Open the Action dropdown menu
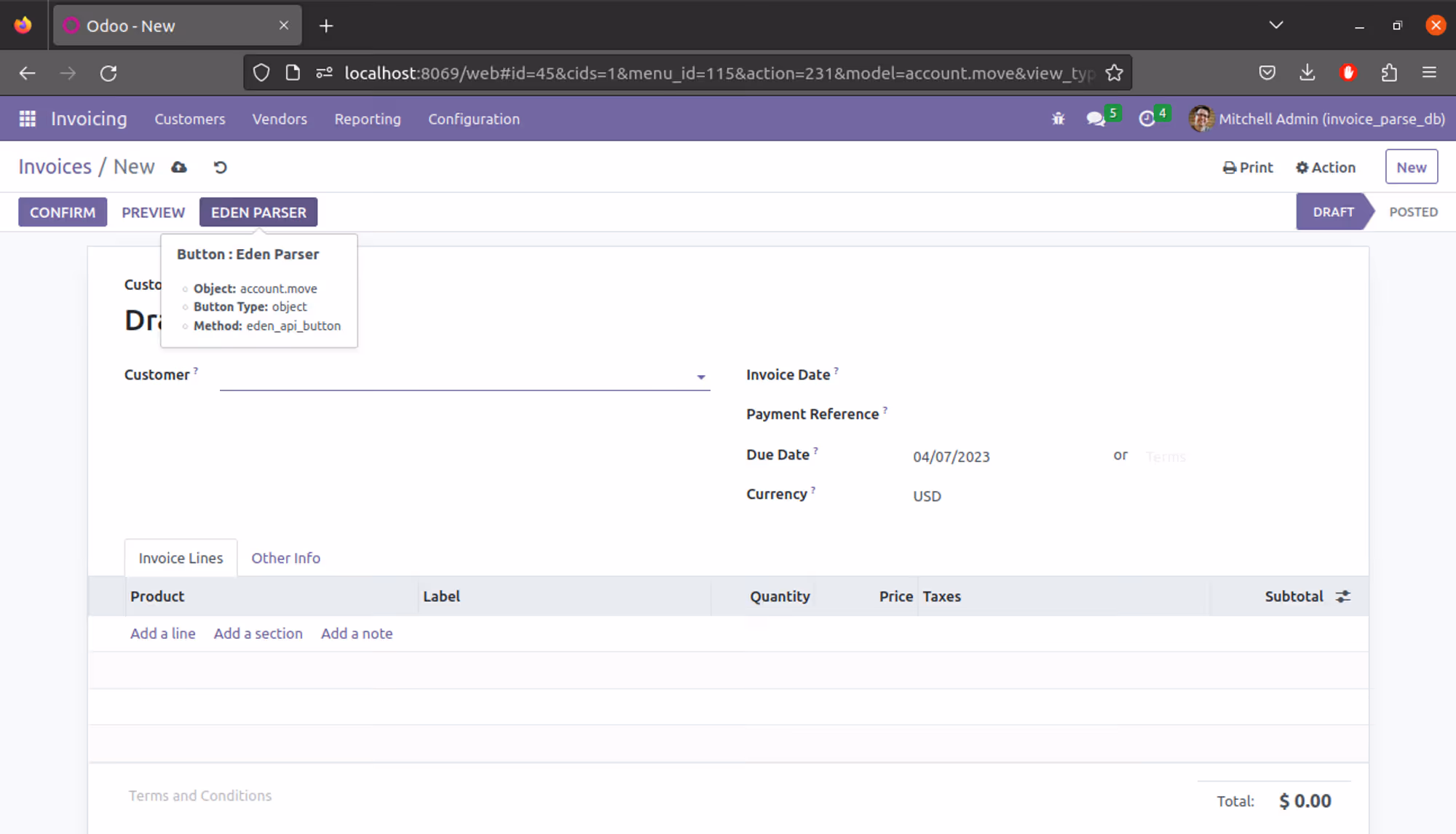This screenshot has width=1456, height=834. (x=1326, y=168)
